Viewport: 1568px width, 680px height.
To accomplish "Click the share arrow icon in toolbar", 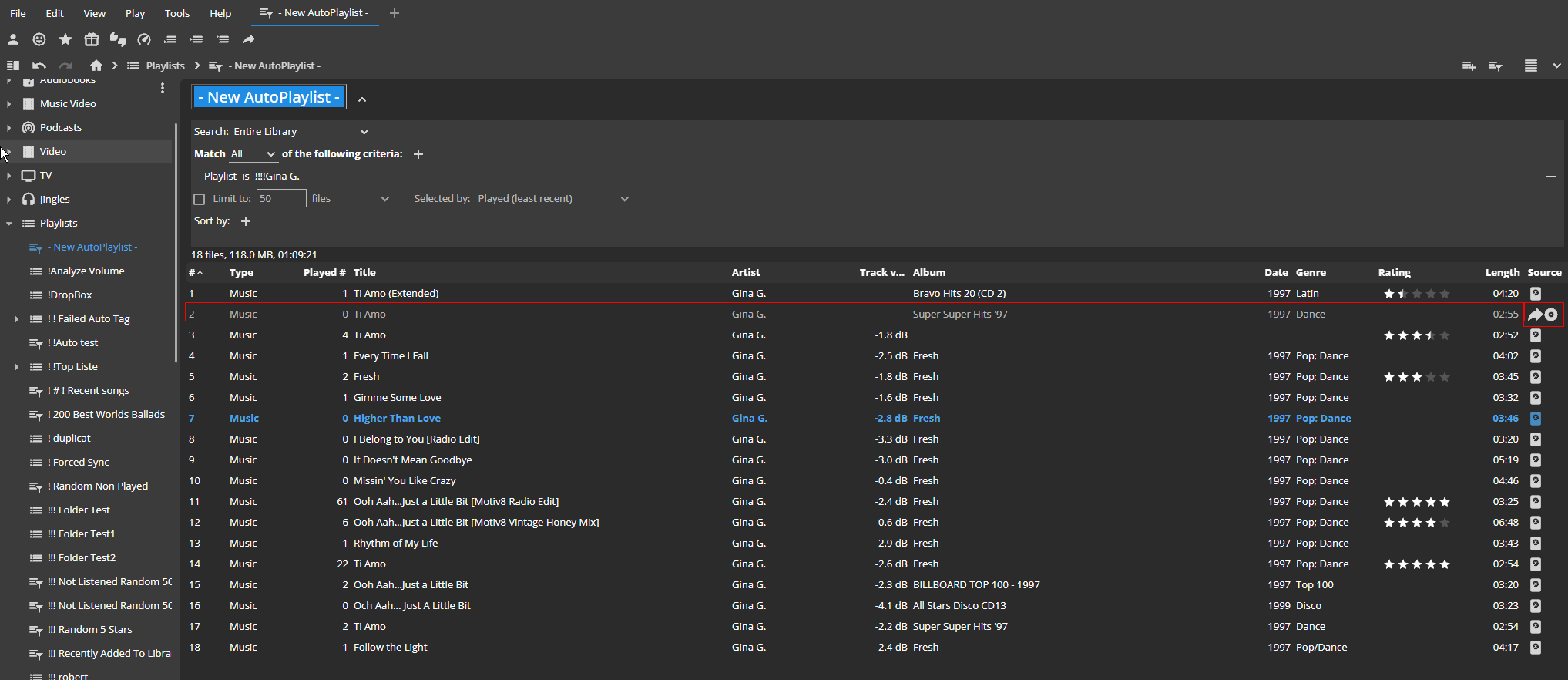I will coord(248,39).
